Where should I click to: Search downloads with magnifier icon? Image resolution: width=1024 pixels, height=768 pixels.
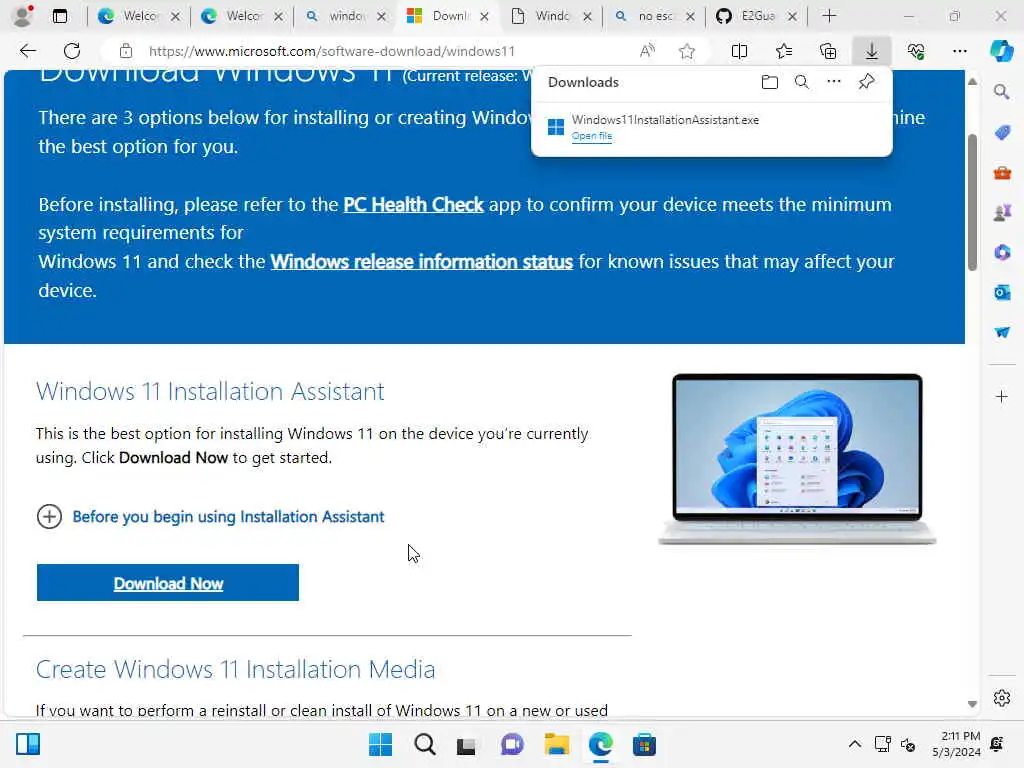[x=802, y=82]
